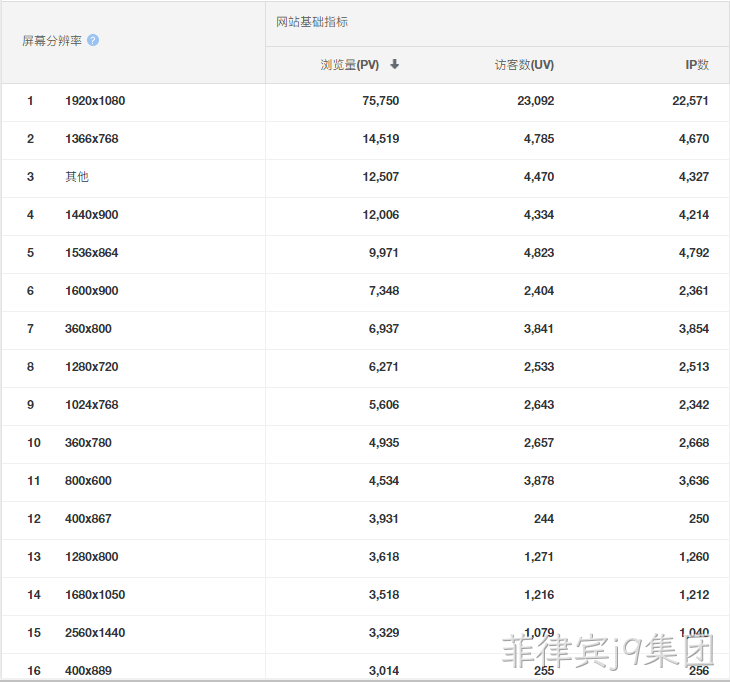Screen dimensions: 730x682
Task: Sort by 浏览量(PV) column header
Action: coord(350,65)
